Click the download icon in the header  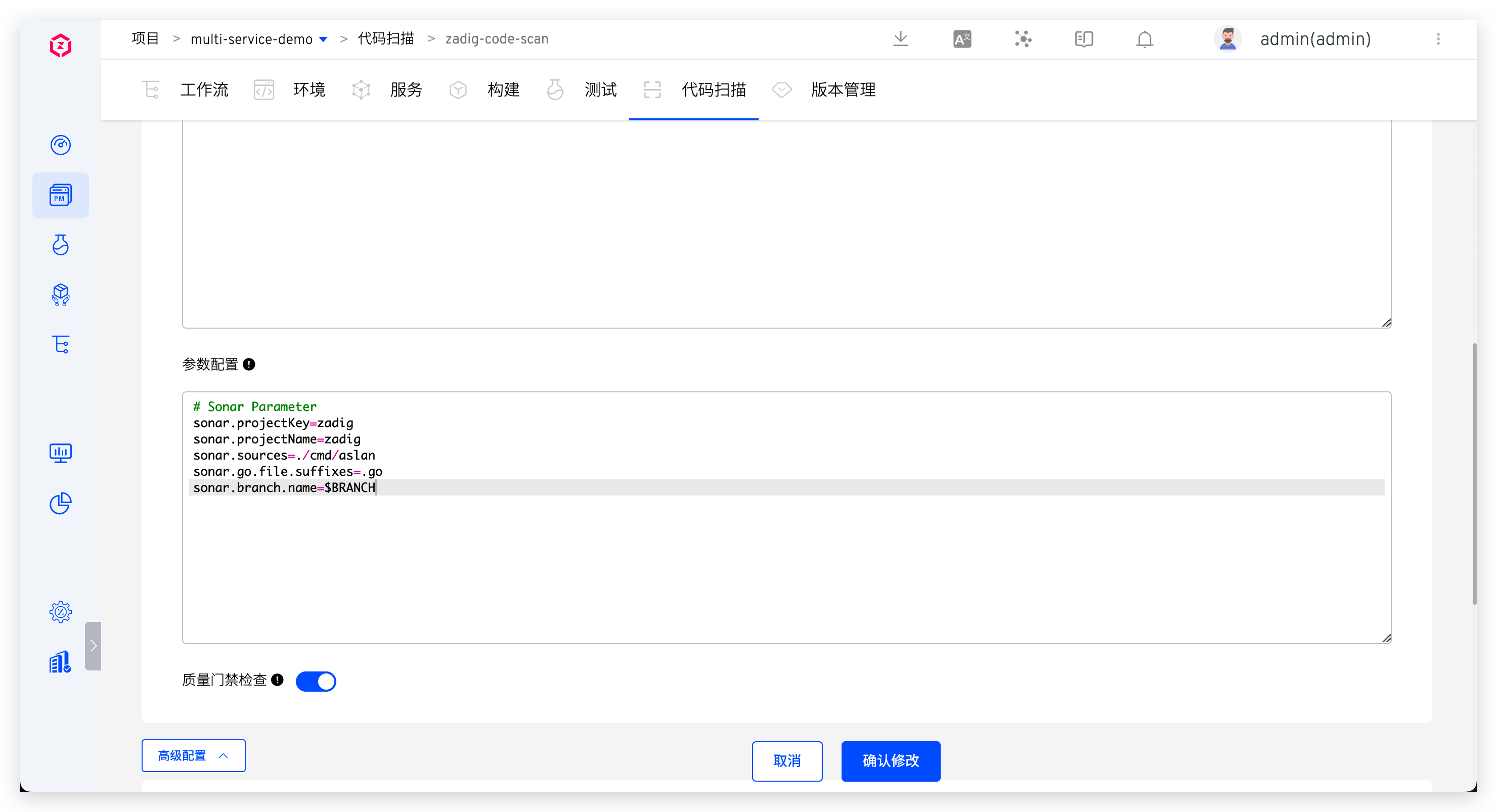(900, 39)
